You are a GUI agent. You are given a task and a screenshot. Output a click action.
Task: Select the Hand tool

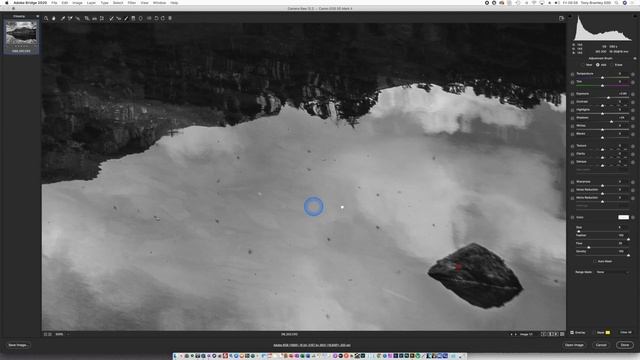click(x=53, y=18)
